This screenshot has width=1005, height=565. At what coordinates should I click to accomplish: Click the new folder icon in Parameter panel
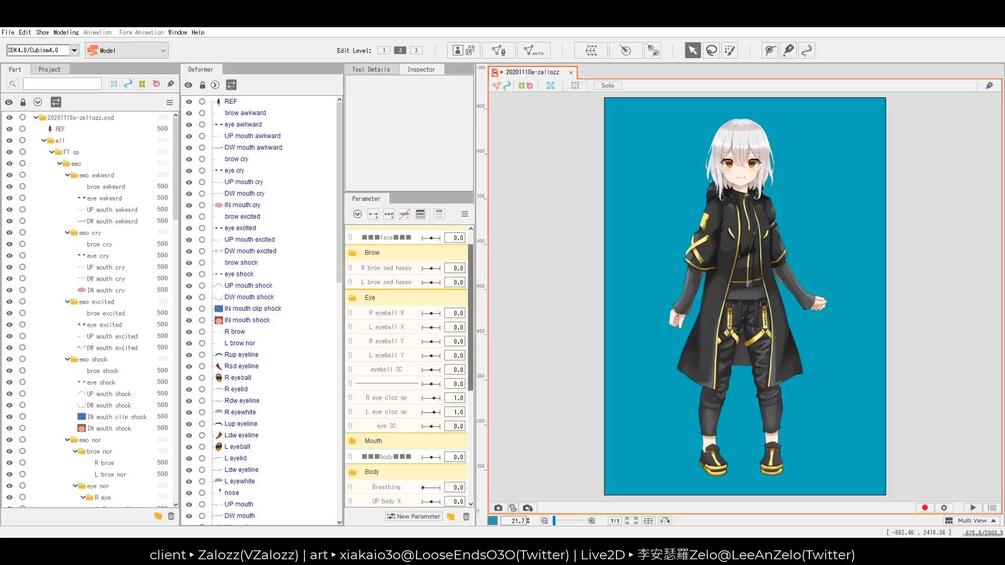[451, 516]
